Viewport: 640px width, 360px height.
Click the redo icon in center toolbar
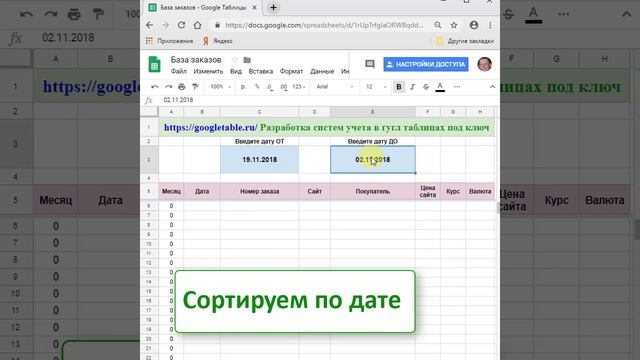point(168,87)
